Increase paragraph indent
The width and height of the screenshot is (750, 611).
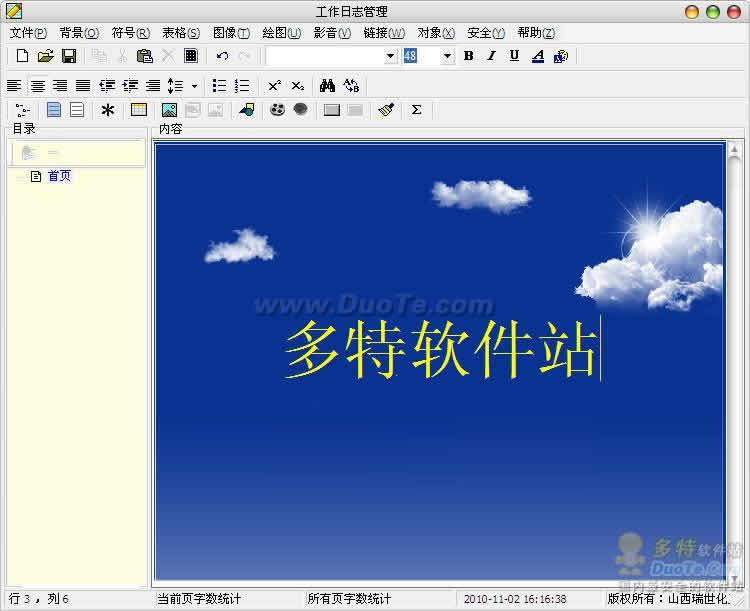(x=130, y=86)
